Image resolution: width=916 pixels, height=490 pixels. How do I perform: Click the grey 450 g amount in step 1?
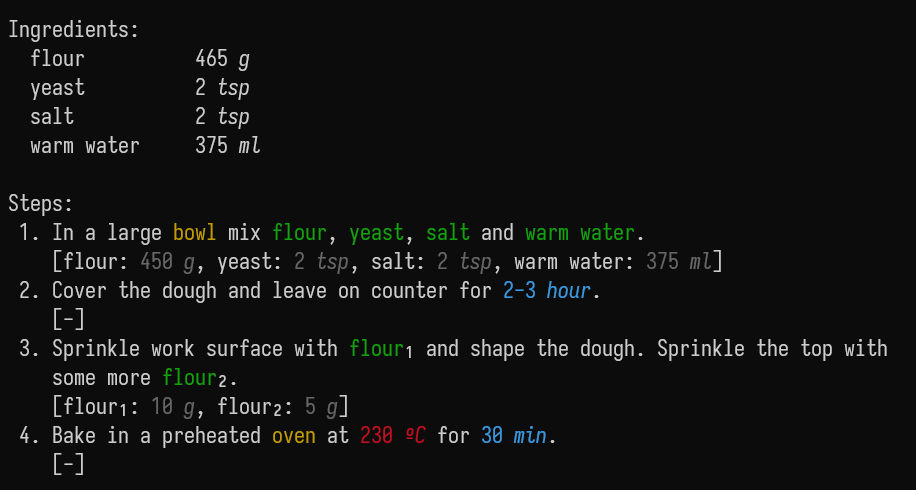pos(168,262)
